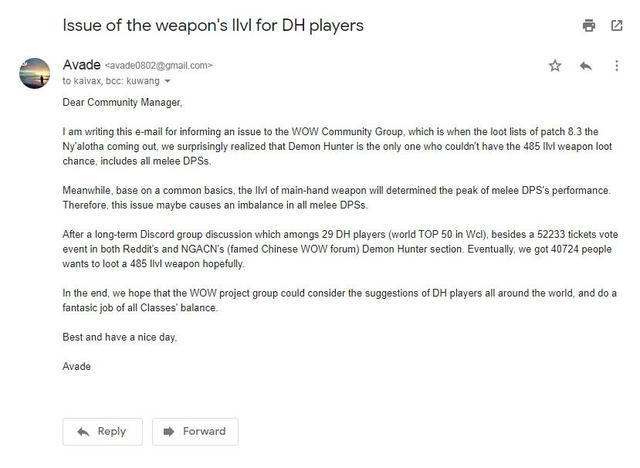
Task: Click the email subject line heading
Action: (213, 24)
